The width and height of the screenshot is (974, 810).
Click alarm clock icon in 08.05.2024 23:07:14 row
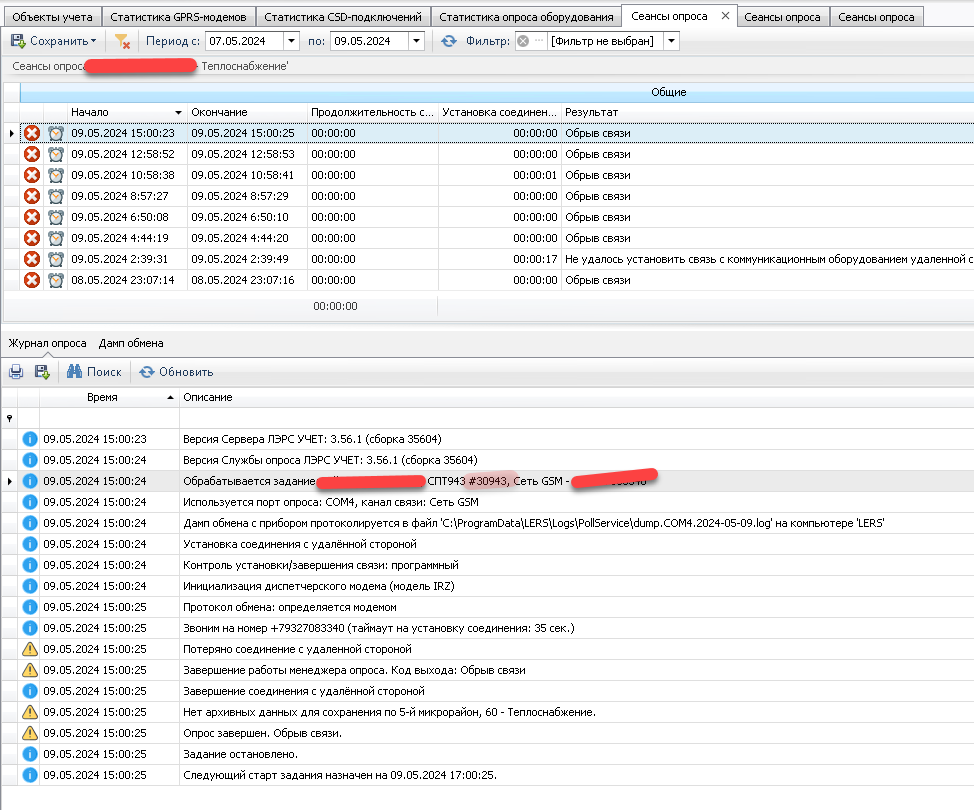[x=56, y=280]
